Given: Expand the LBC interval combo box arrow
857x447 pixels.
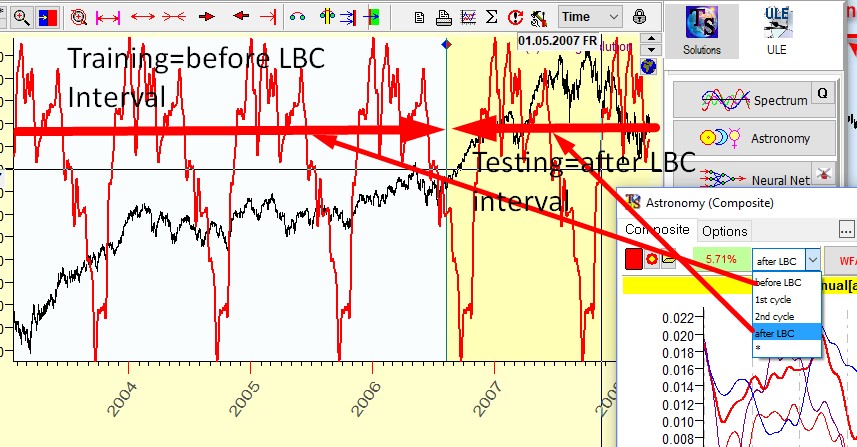Looking at the screenshot, I should coord(811,260).
